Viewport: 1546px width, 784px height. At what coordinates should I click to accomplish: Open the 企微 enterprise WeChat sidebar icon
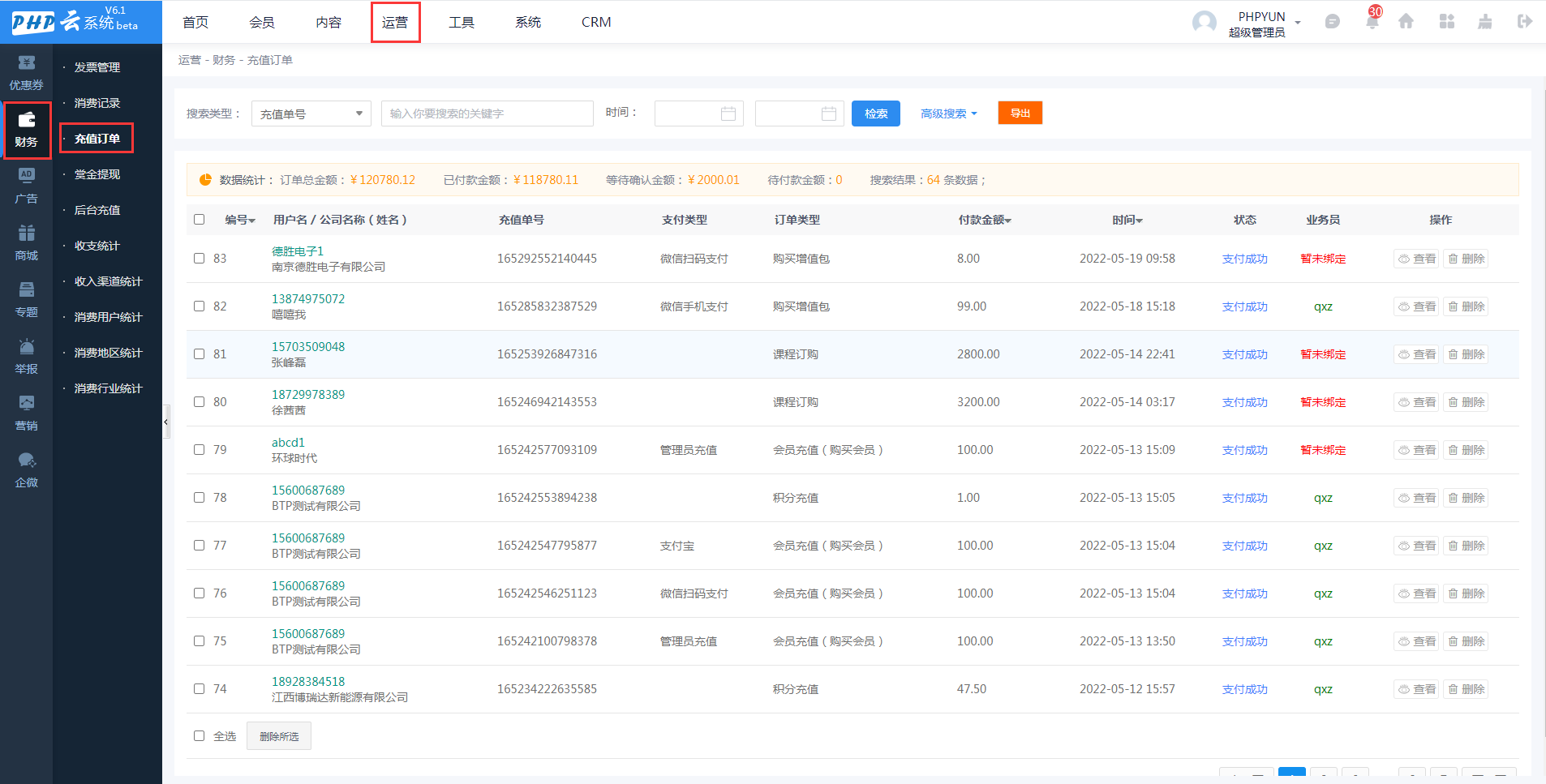click(26, 470)
